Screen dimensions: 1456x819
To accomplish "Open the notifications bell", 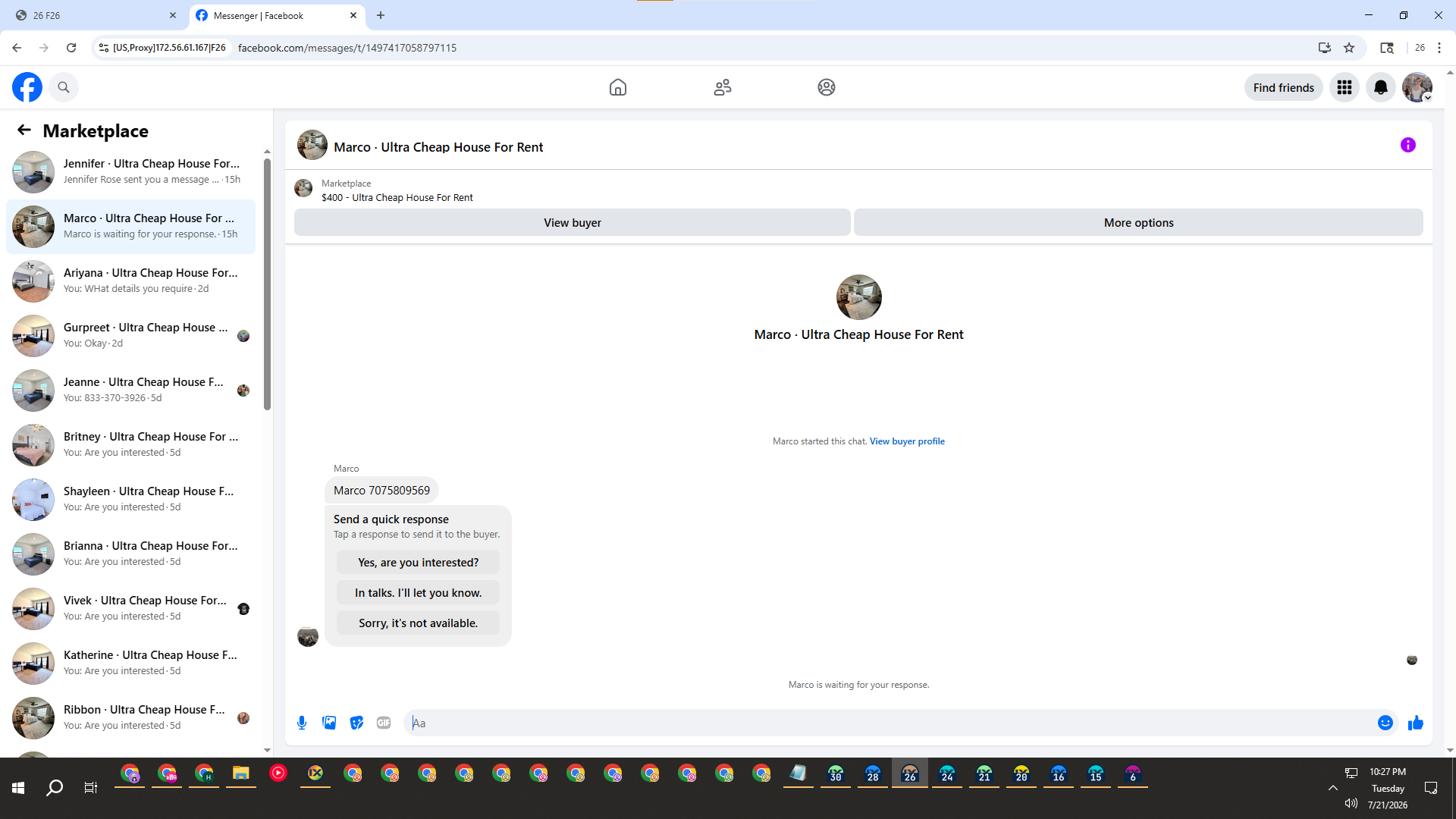I will (x=1381, y=87).
